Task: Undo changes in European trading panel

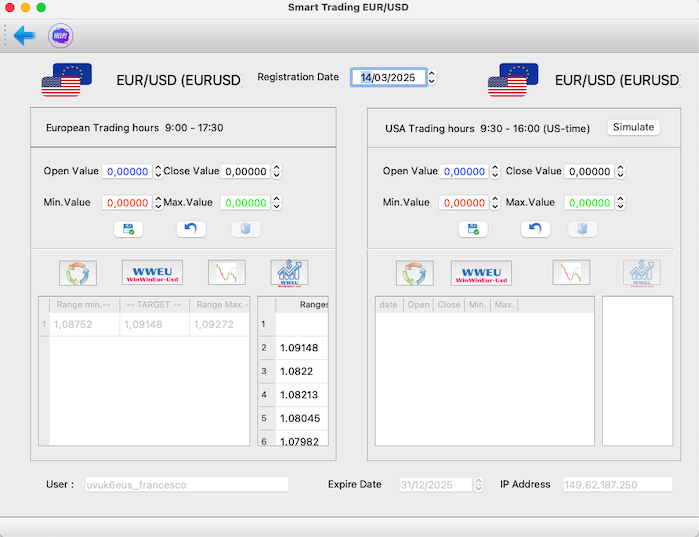Action: [x=190, y=229]
